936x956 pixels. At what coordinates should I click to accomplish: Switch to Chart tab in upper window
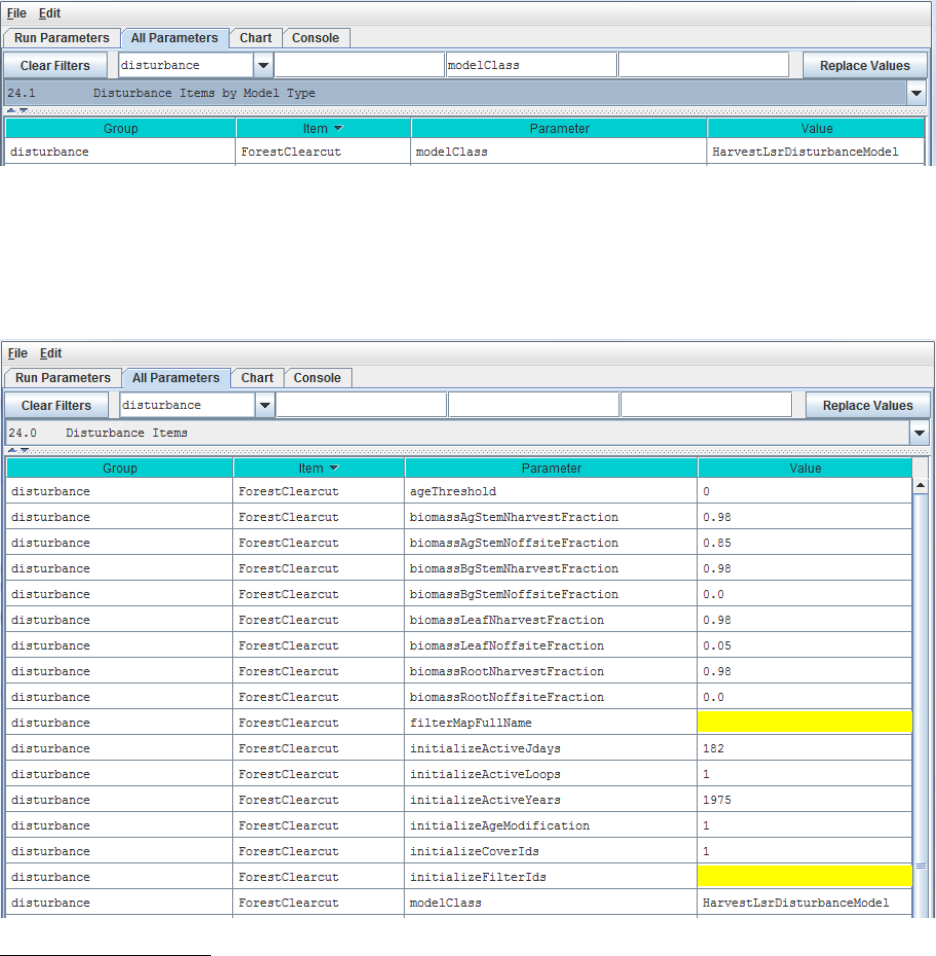[x=255, y=38]
